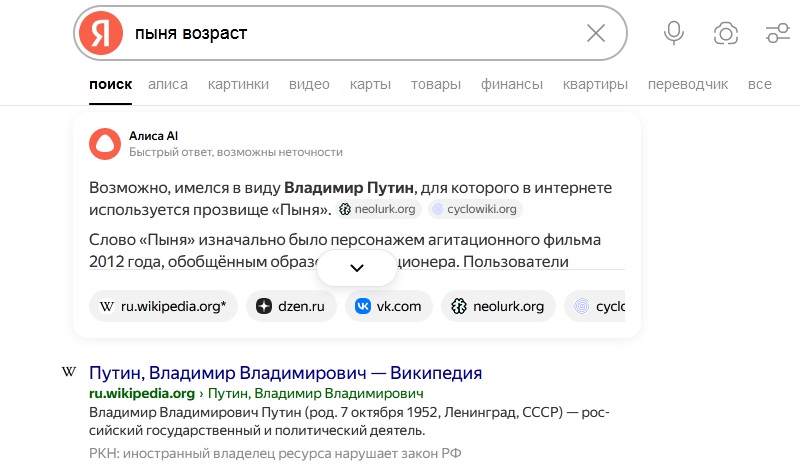Select the 'поиск' tab

click(x=110, y=84)
